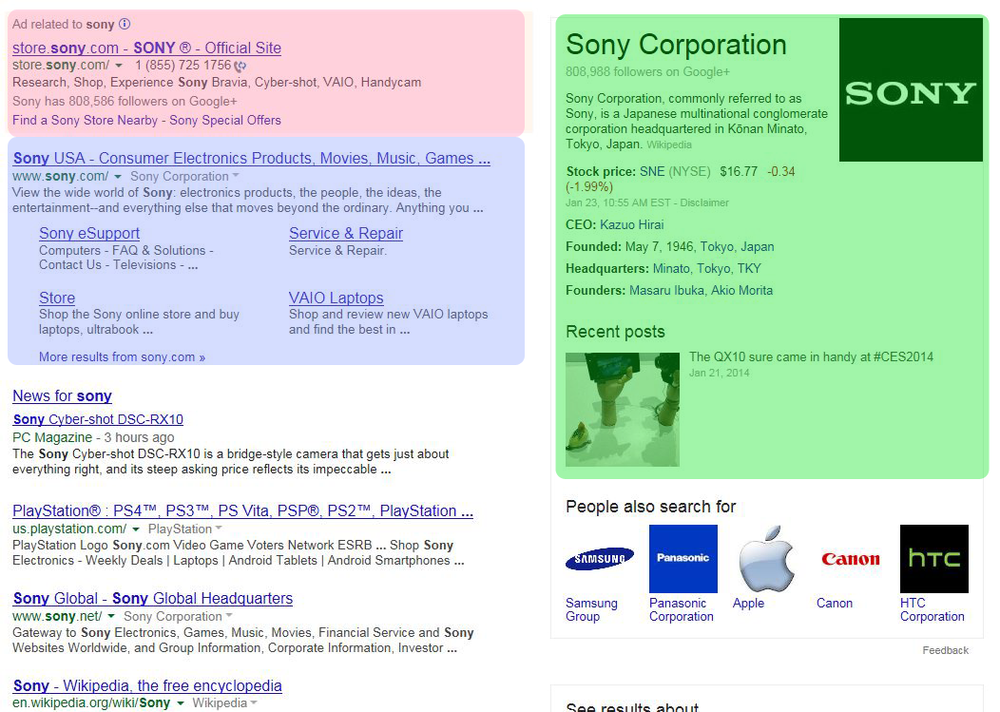
Task: Click Sony has 808,586 followers on Google+ text
Action: click(124, 101)
